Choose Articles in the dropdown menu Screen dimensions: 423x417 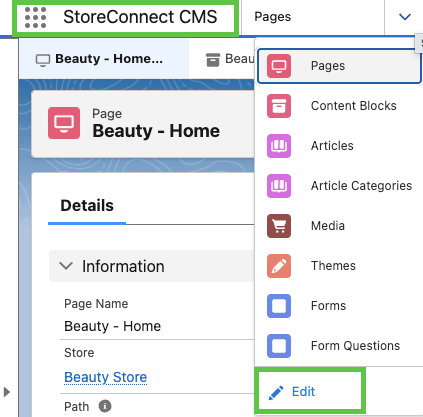(x=339, y=146)
